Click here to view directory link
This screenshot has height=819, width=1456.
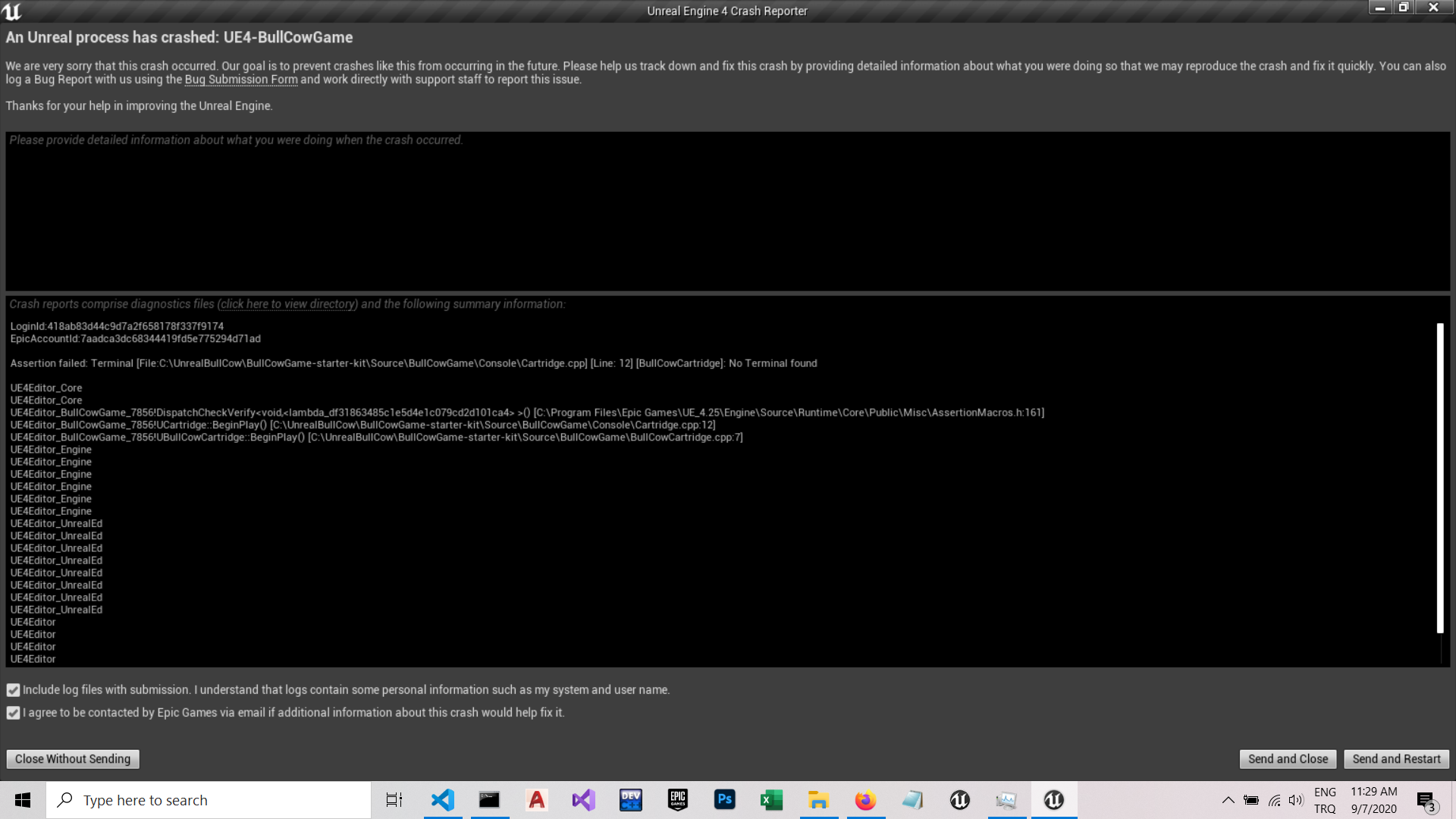pyautogui.click(x=287, y=304)
